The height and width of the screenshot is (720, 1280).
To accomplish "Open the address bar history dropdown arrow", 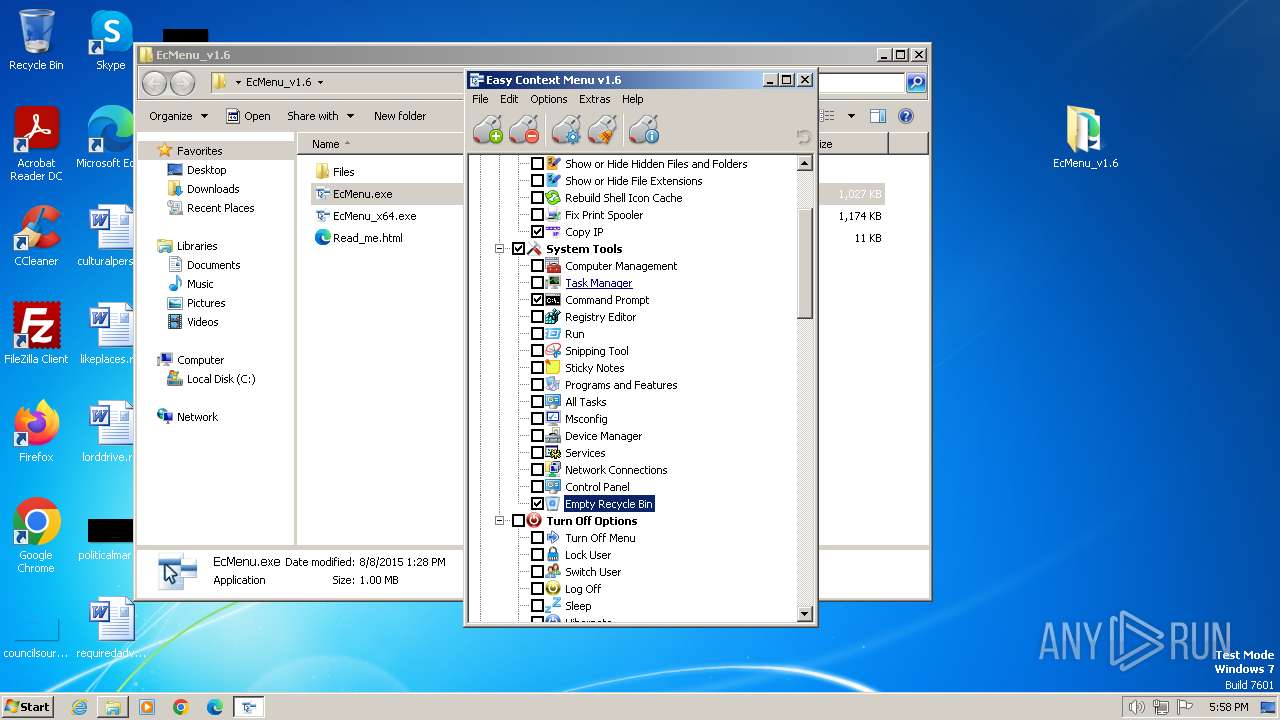I will point(320,83).
